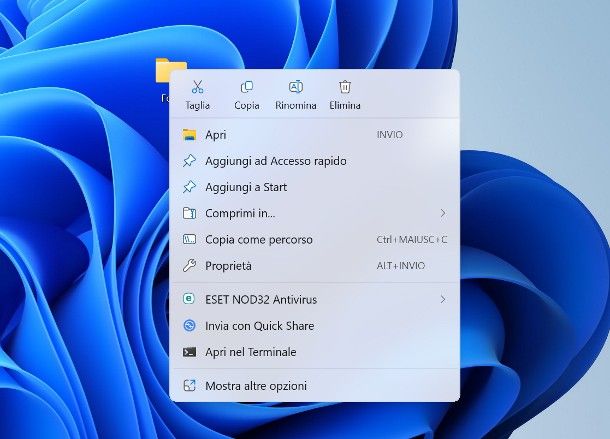The height and width of the screenshot is (439, 610).
Task: Click the Ctrl+MAIUSC+C shortcut text
Action: 412,239
